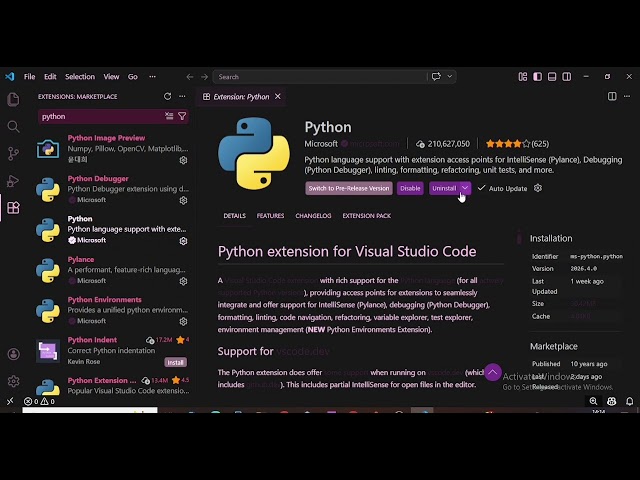Toggle Auto Update checkbox
The height and width of the screenshot is (480, 640).
click(482, 188)
